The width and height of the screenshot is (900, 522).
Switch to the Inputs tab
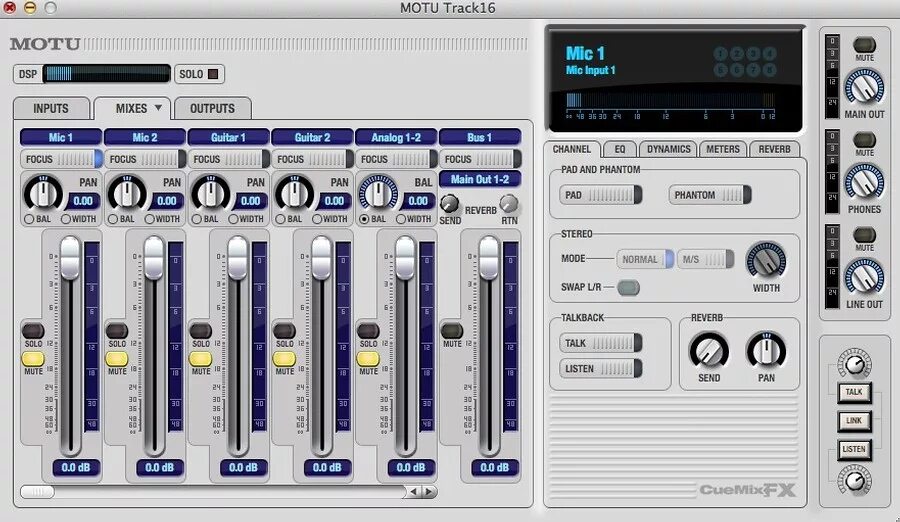51,109
